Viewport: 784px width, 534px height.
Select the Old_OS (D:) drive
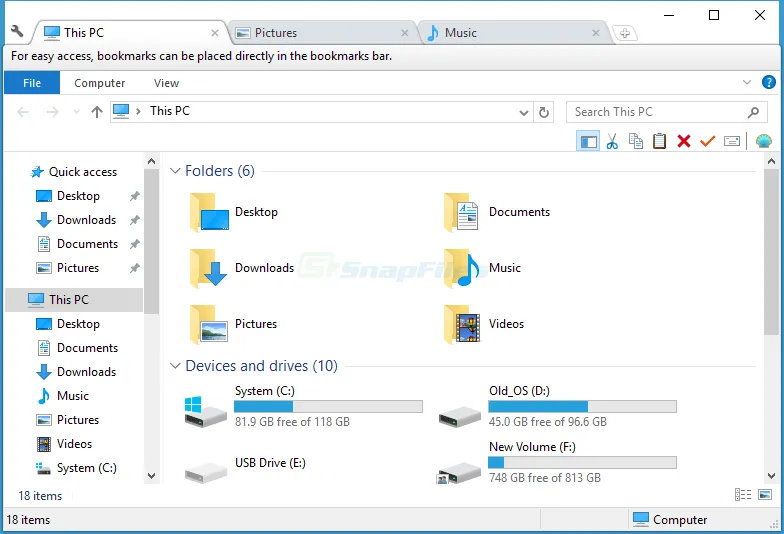557,406
